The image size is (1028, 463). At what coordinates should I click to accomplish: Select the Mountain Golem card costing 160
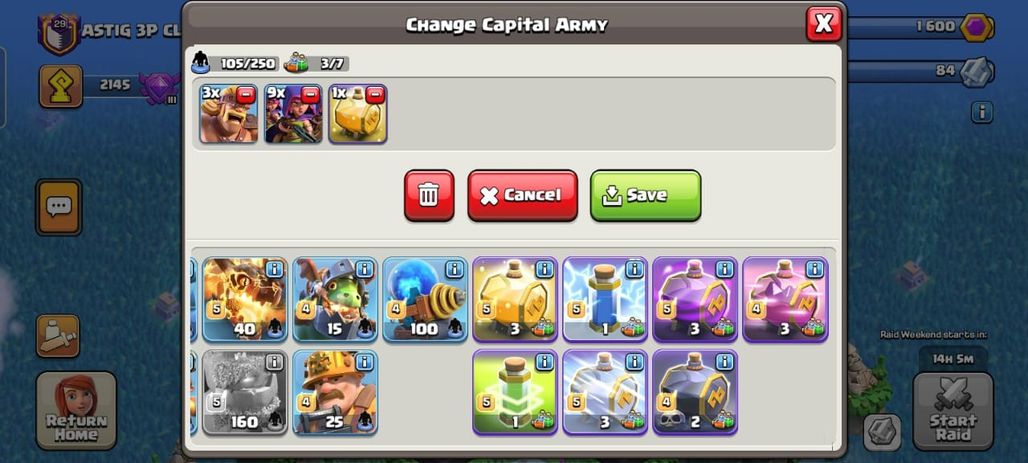point(245,392)
